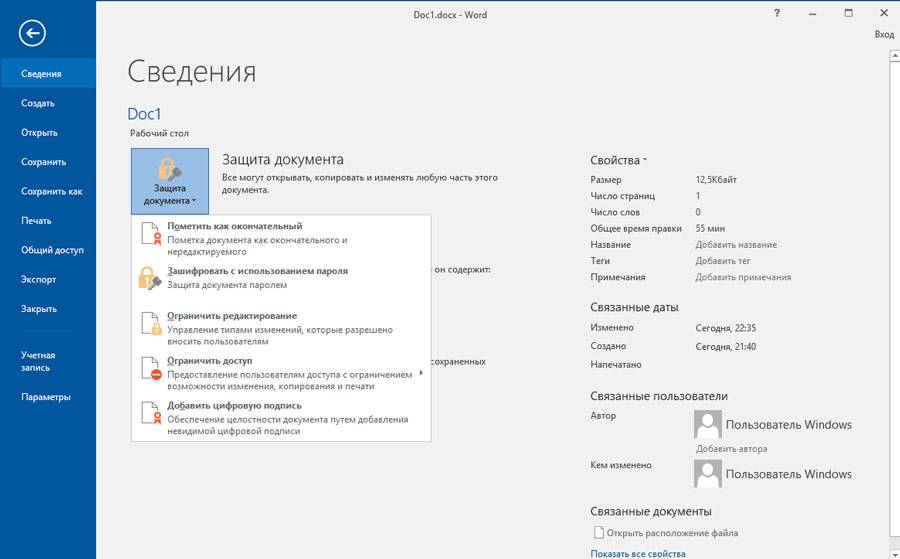Click the file icon beside Открыть расположение файла
900x559 pixels.
[599, 533]
